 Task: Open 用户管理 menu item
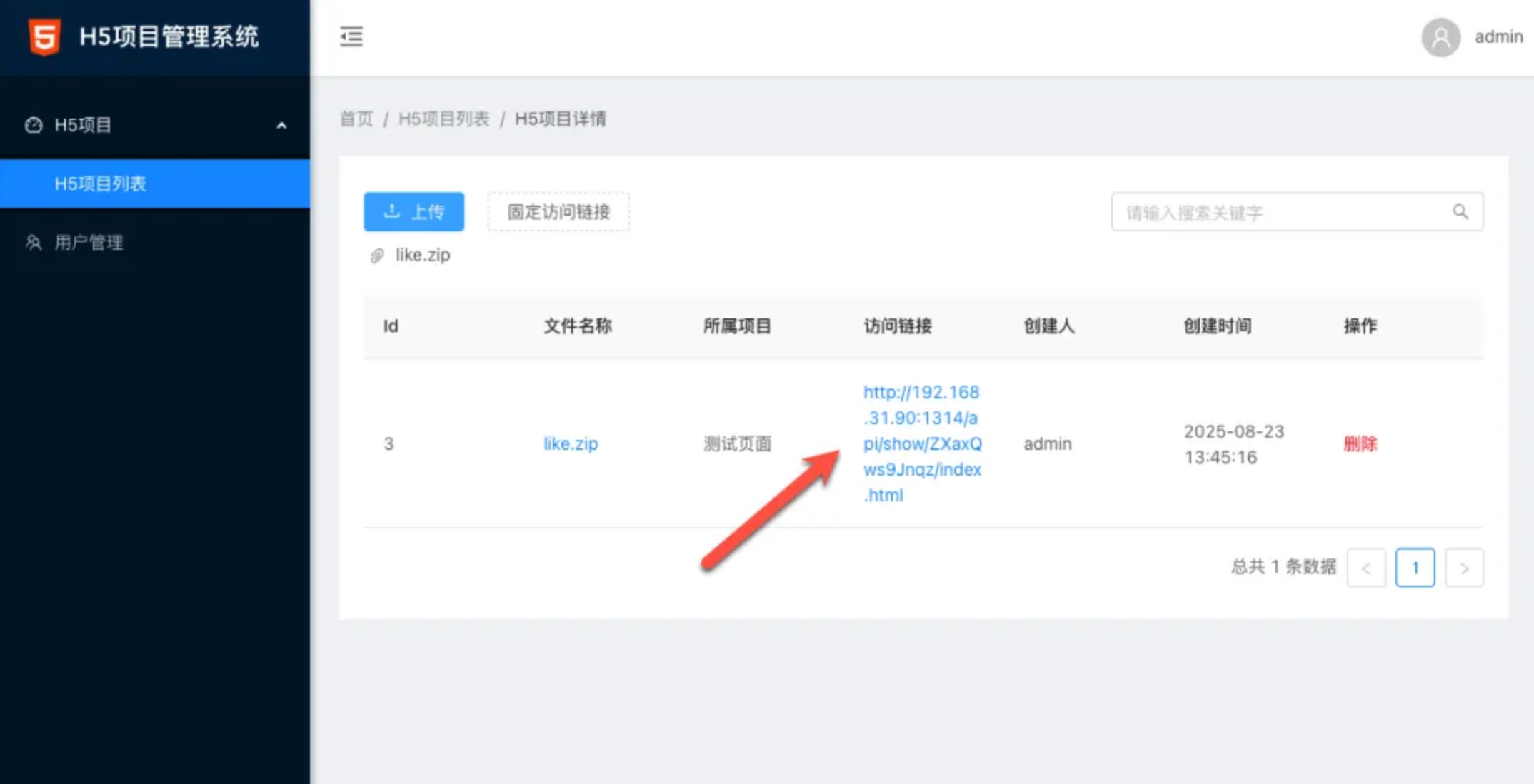(x=89, y=243)
